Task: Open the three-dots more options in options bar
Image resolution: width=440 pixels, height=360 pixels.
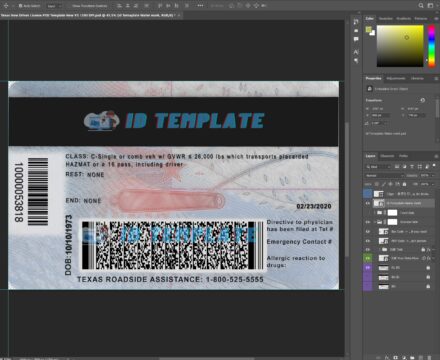Action: [x=200, y=6]
